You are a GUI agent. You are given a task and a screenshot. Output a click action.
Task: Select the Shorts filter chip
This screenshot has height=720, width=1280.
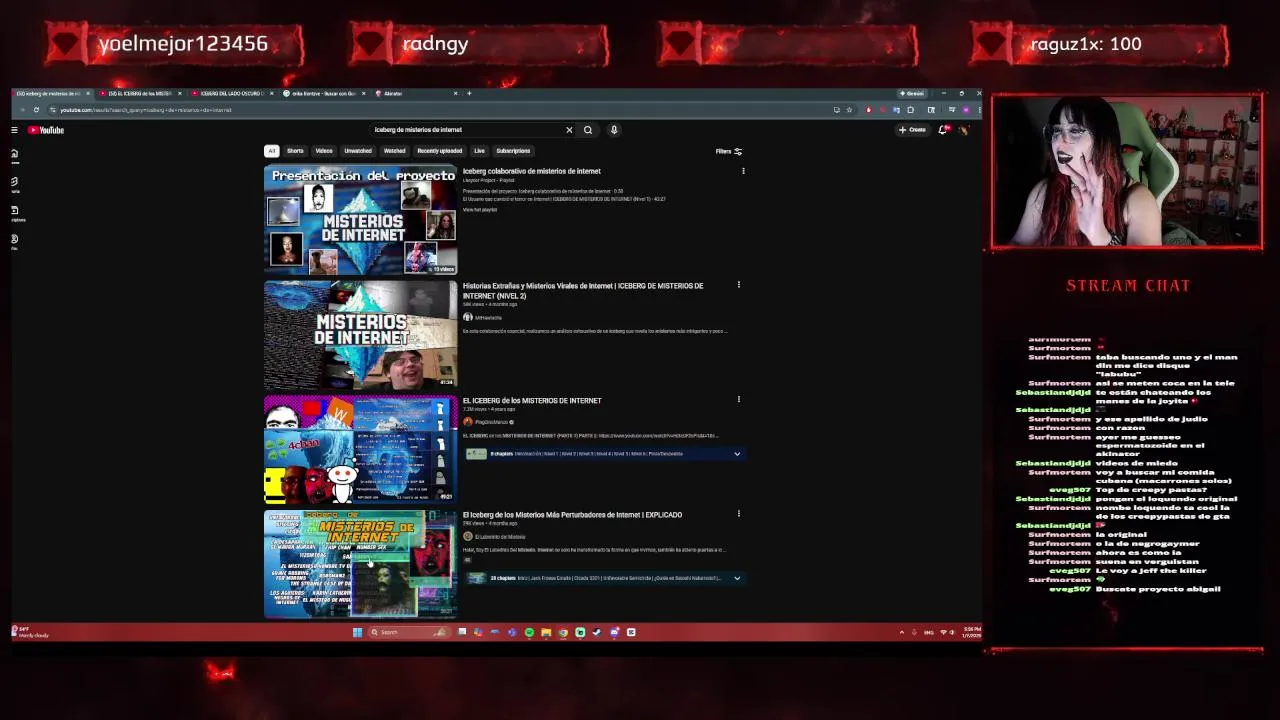(295, 151)
